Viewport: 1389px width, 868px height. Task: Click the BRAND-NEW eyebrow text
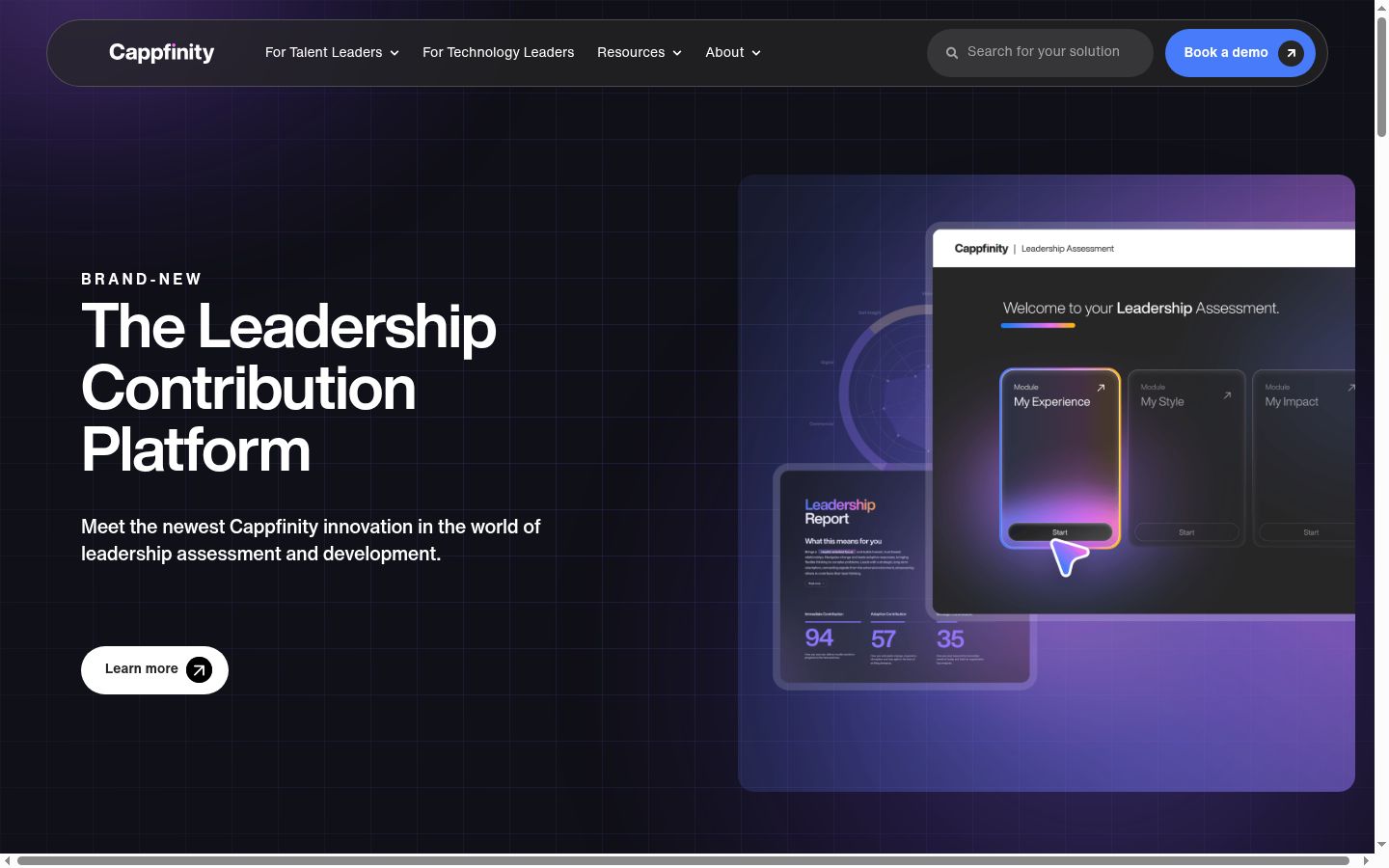[142, 279]
